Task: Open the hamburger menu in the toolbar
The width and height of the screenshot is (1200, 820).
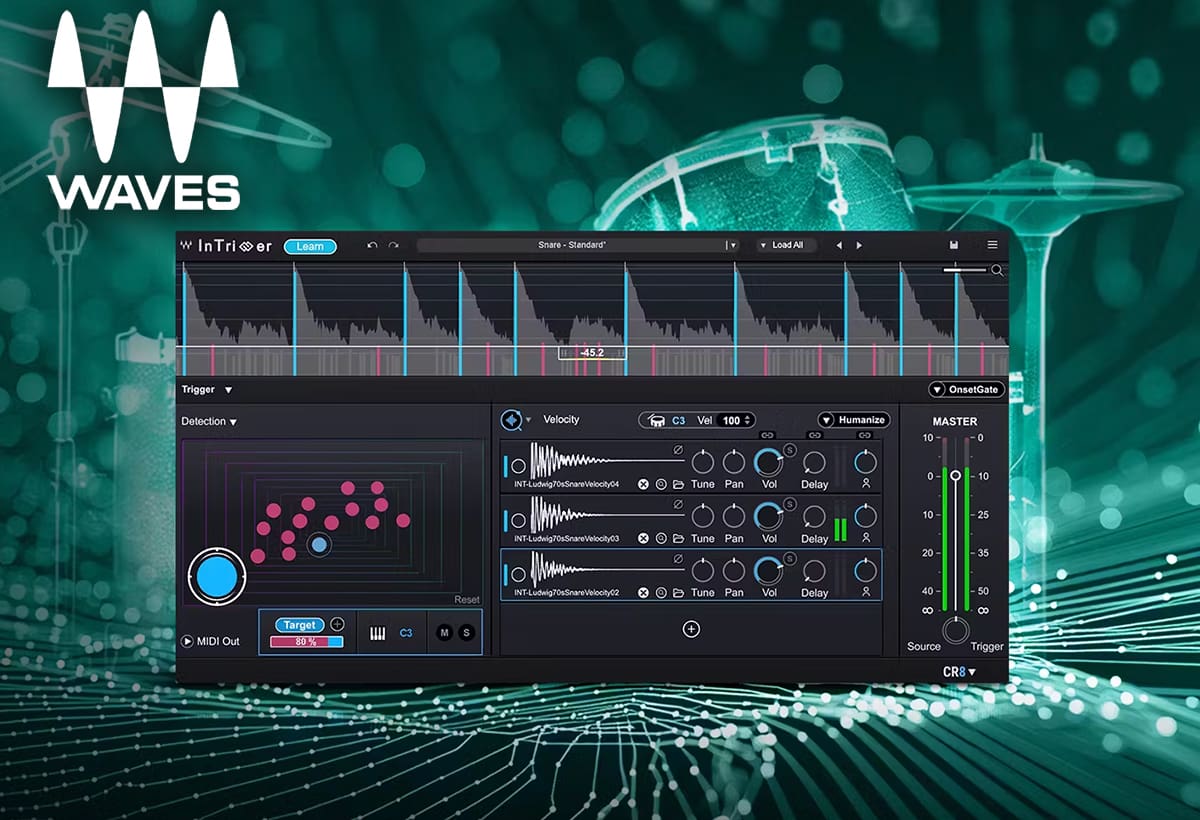Action: tap(992, 245)
